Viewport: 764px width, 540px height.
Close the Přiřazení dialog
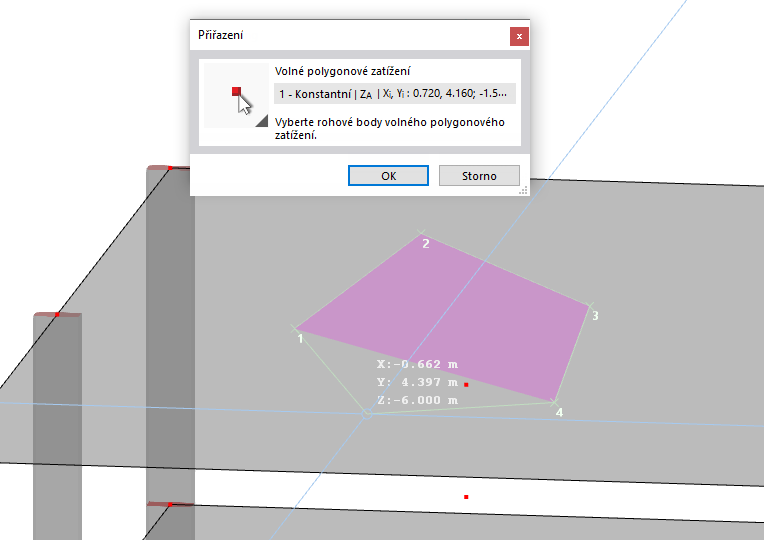pyautogui.click(x=519, y=37)
